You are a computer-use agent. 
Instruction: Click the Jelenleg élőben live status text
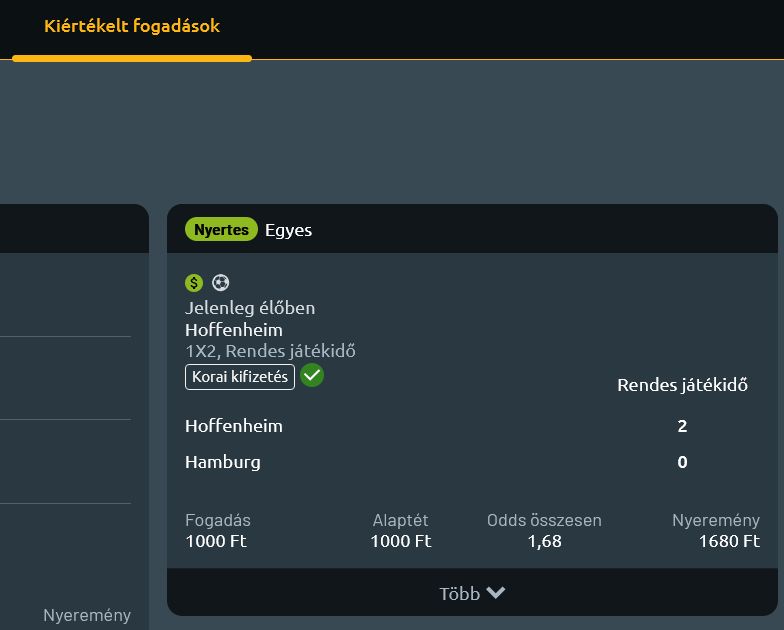[x=250, y=308]
